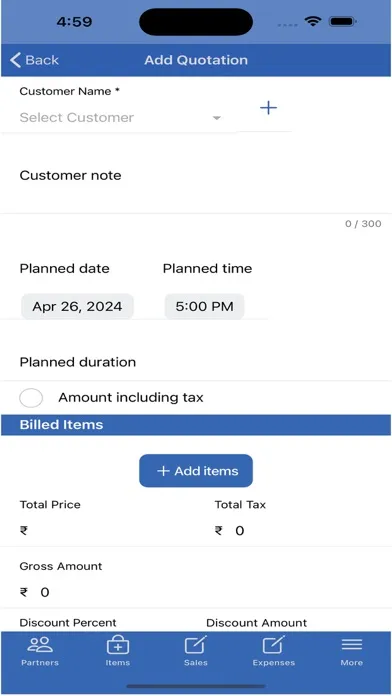Tap the plus icon to add customer
This screenshot has width=392, height=696.
click(268, 108)
